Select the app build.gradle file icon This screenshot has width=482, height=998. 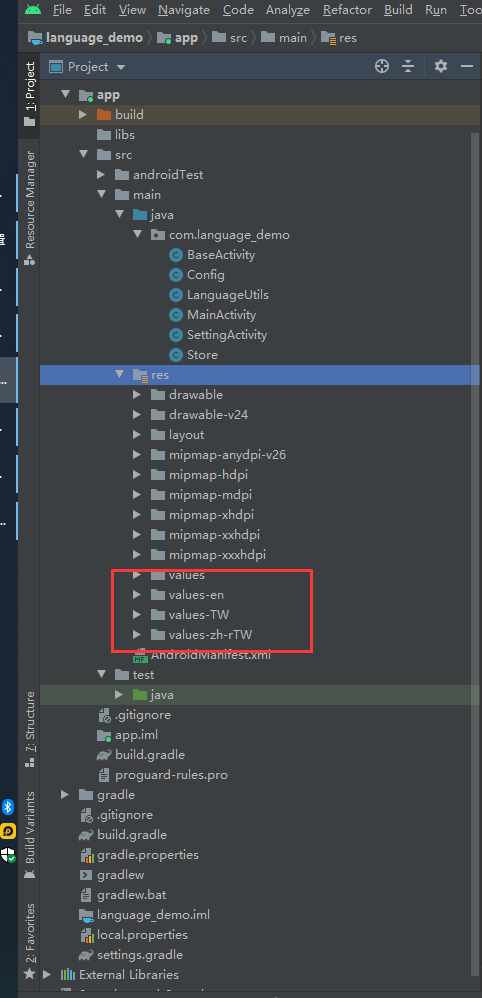click(x=104, y=755)
